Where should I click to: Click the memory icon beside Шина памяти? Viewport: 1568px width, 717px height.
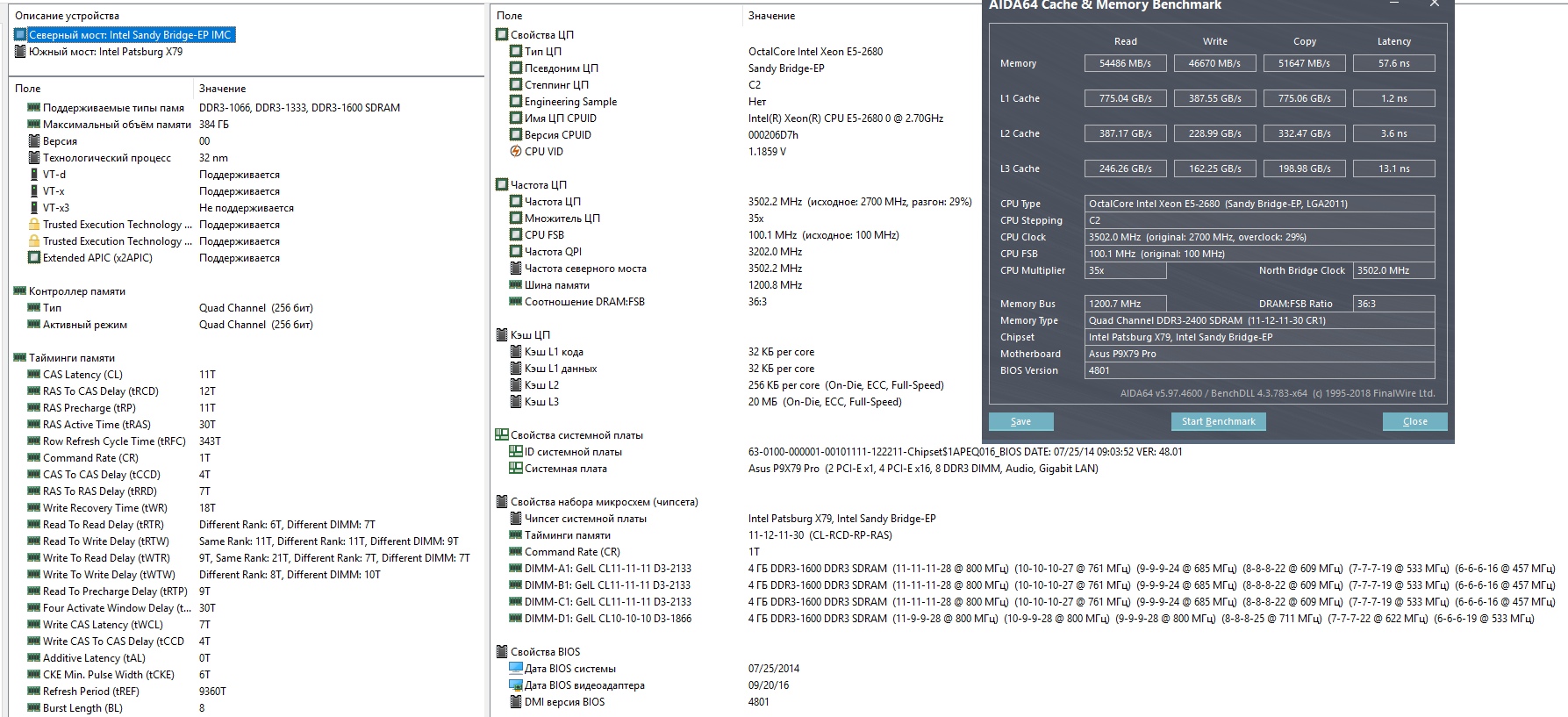click(516, 285)
